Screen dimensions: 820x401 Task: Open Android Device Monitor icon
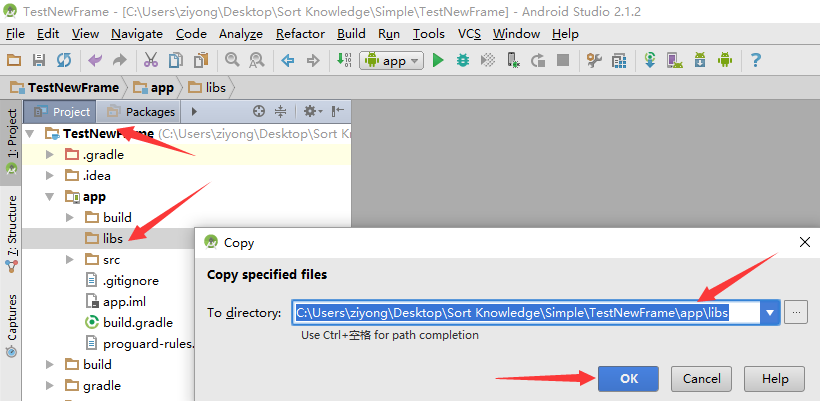(x=725, y=61)
